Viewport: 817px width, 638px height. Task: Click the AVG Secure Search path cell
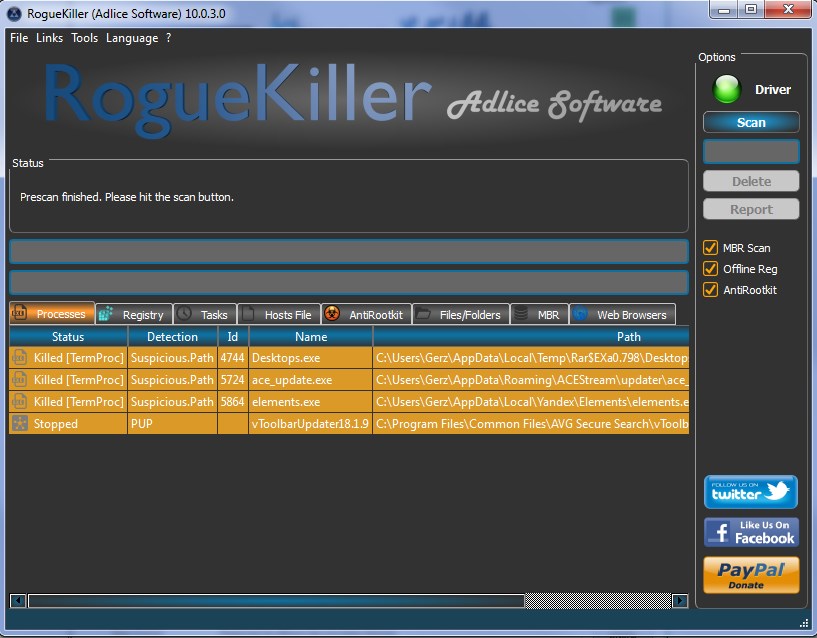[x=531, y=423]
